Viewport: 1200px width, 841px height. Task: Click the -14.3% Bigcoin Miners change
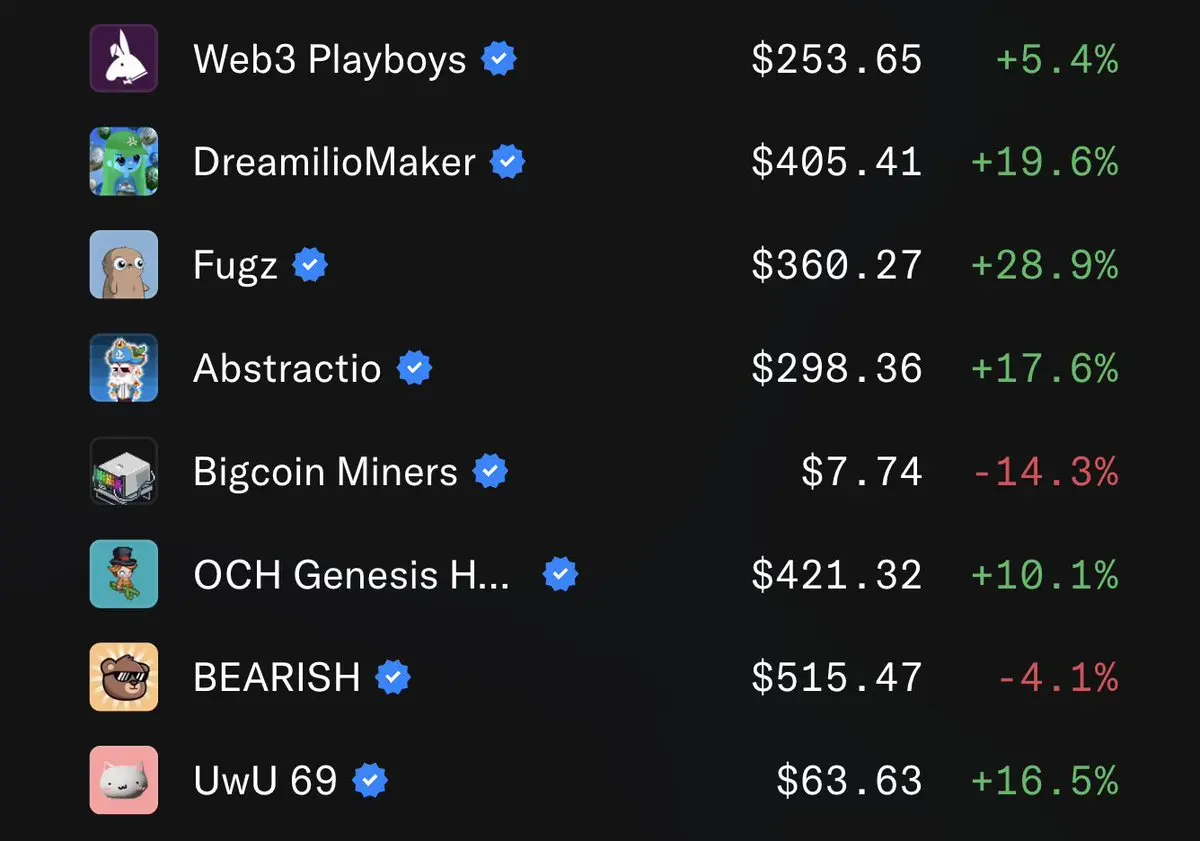coord(1045,471)
